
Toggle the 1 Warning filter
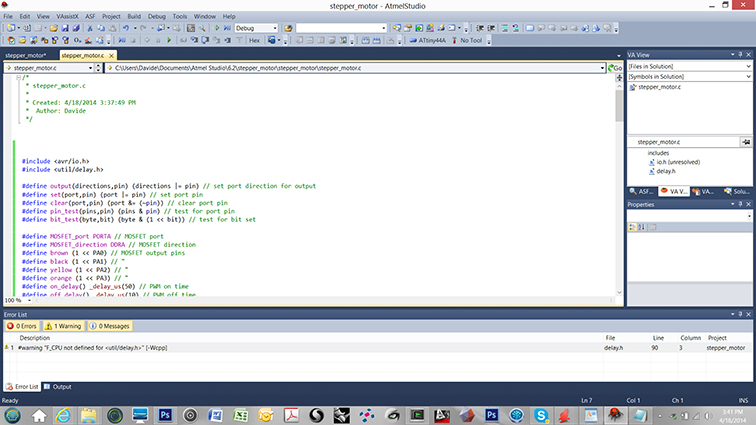coord(63,326)
